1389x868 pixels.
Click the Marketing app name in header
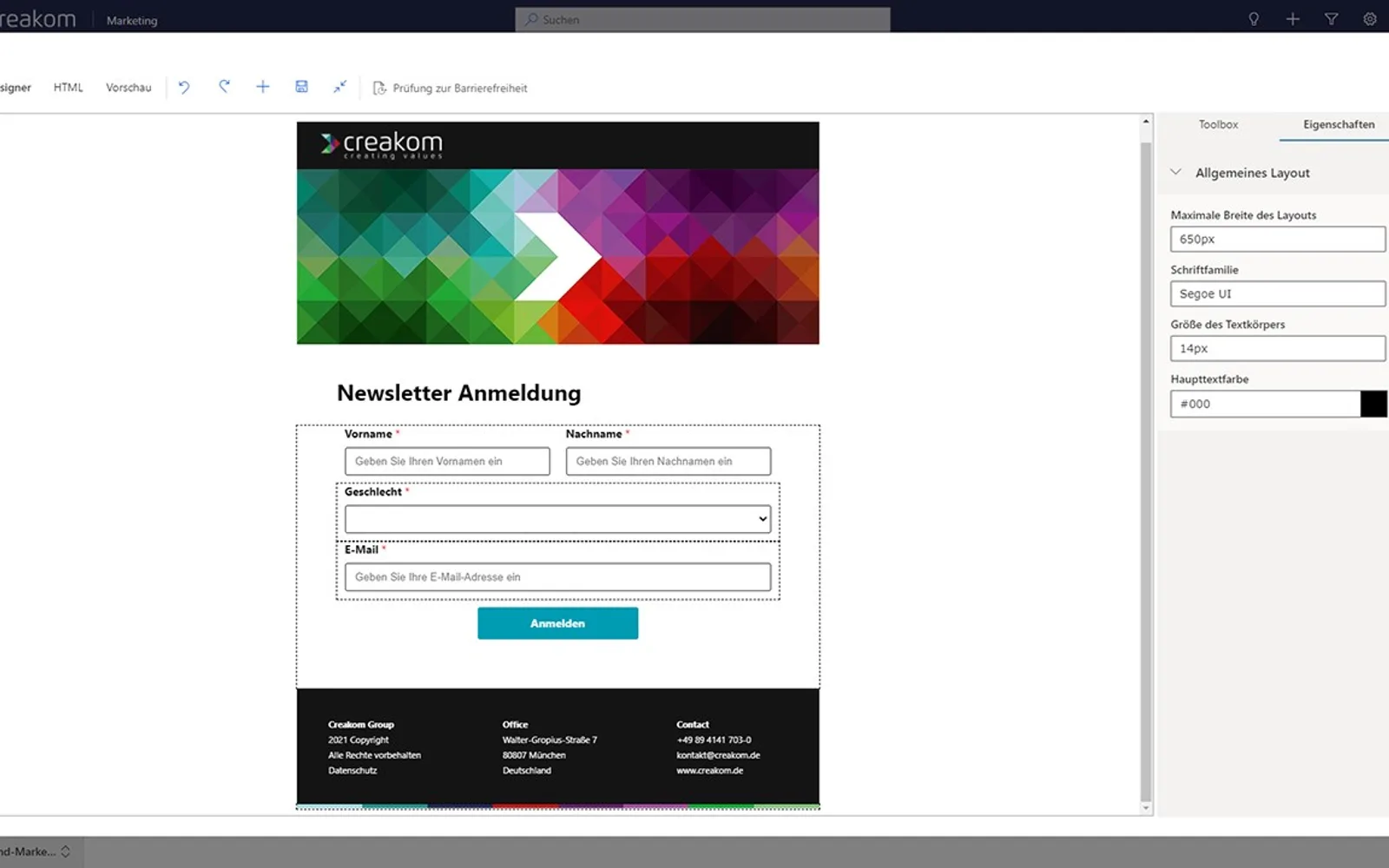coord(132,20)
